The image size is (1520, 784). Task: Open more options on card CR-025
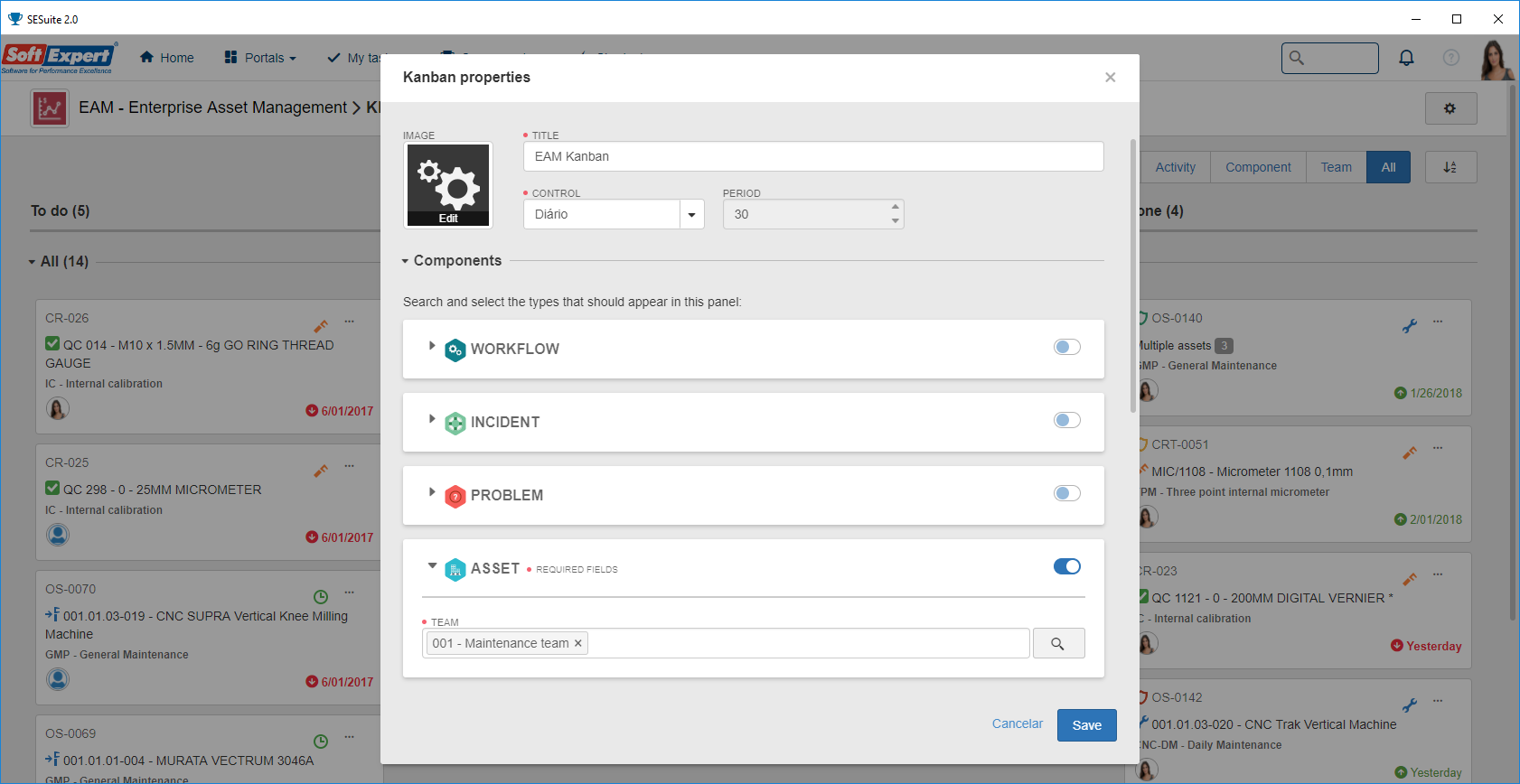pos(350,466)
